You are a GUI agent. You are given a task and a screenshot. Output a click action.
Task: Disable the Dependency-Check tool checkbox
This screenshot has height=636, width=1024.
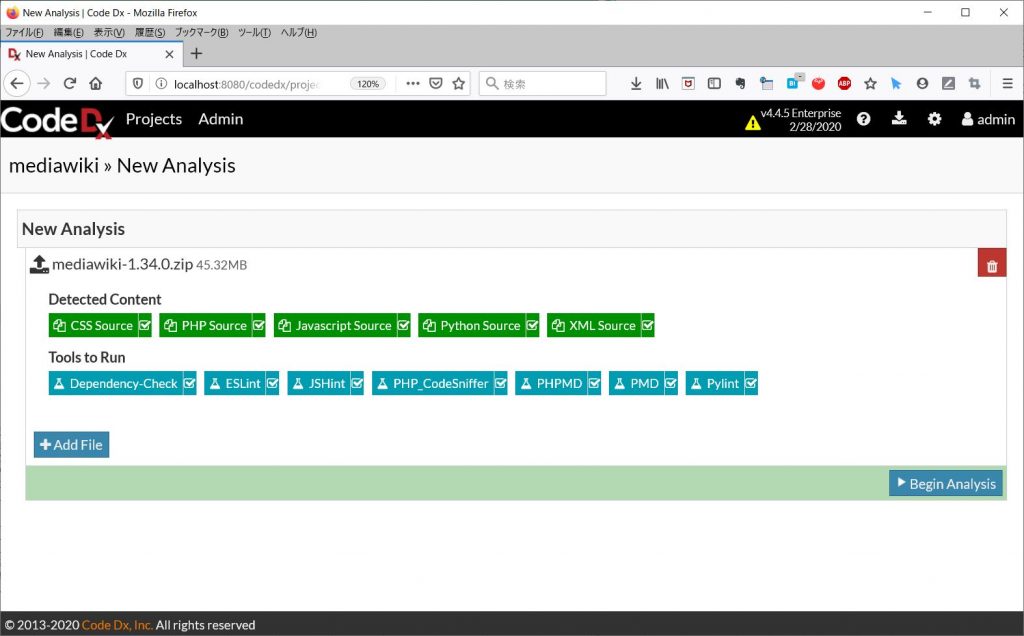pyautogui.click(x=189, y=383)
